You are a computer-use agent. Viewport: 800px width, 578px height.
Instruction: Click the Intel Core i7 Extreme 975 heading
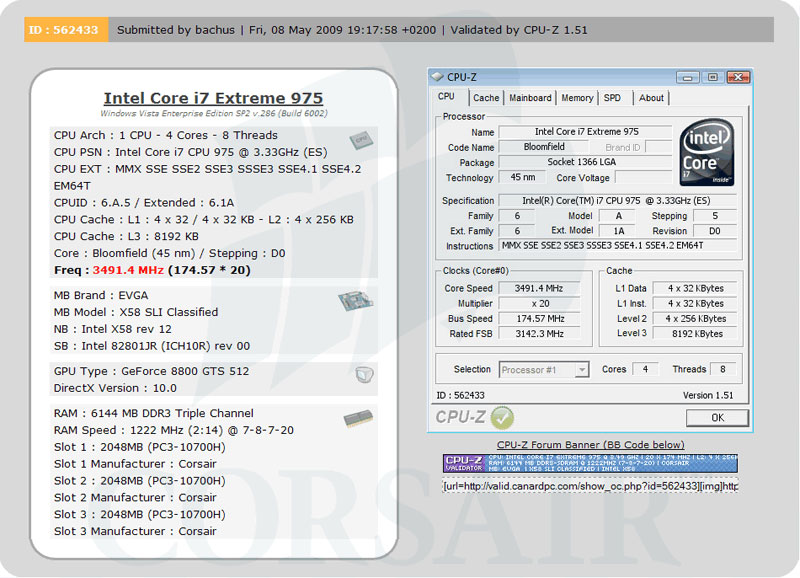point(213,98)
